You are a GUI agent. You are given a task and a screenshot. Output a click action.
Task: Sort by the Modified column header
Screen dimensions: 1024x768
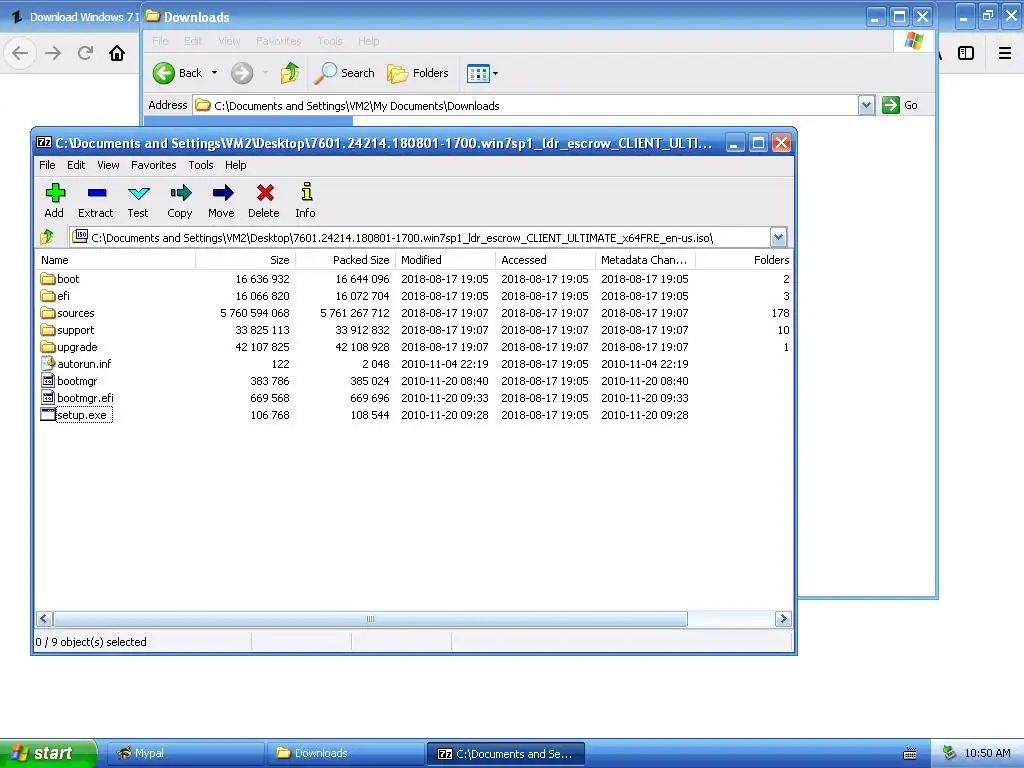coord(445,260)
